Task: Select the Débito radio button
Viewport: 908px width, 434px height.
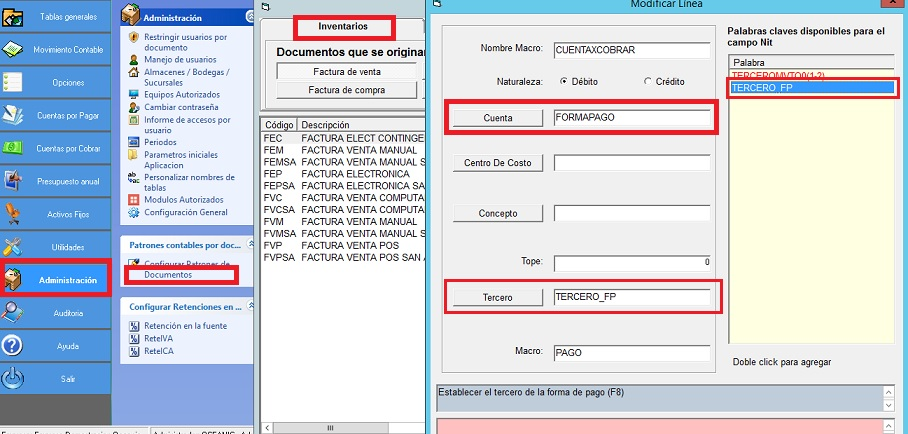Action: 564,81
